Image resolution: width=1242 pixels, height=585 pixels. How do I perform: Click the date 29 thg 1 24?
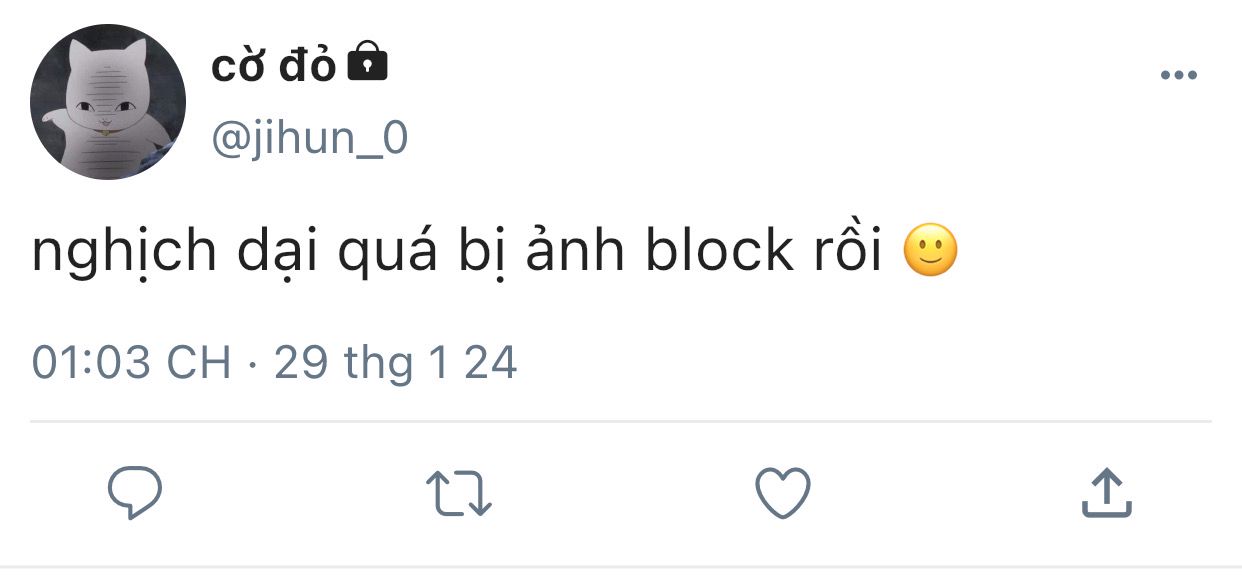click(396, 363)
